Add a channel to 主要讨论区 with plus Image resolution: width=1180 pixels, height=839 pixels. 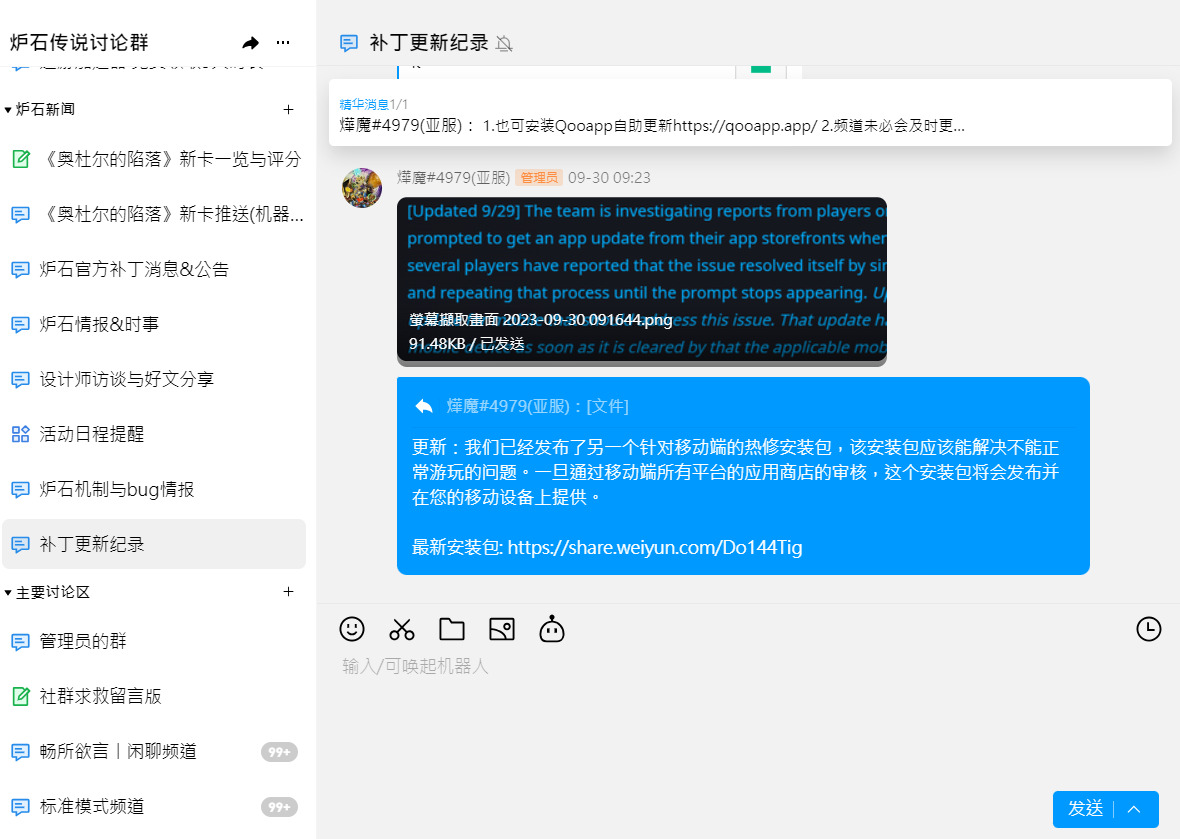(x=288, y=592)
